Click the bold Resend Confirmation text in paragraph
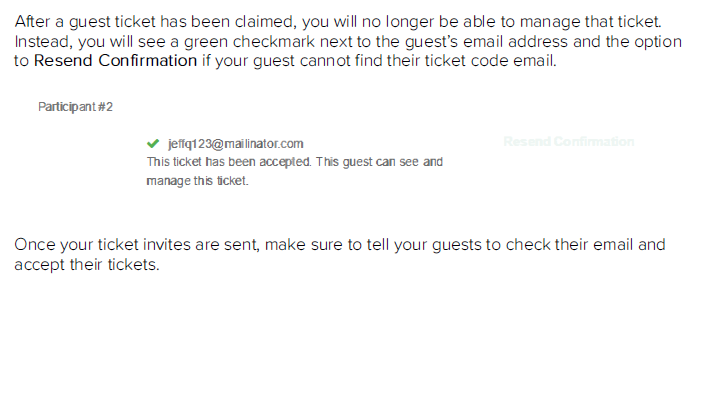 [x=116, y=61]
